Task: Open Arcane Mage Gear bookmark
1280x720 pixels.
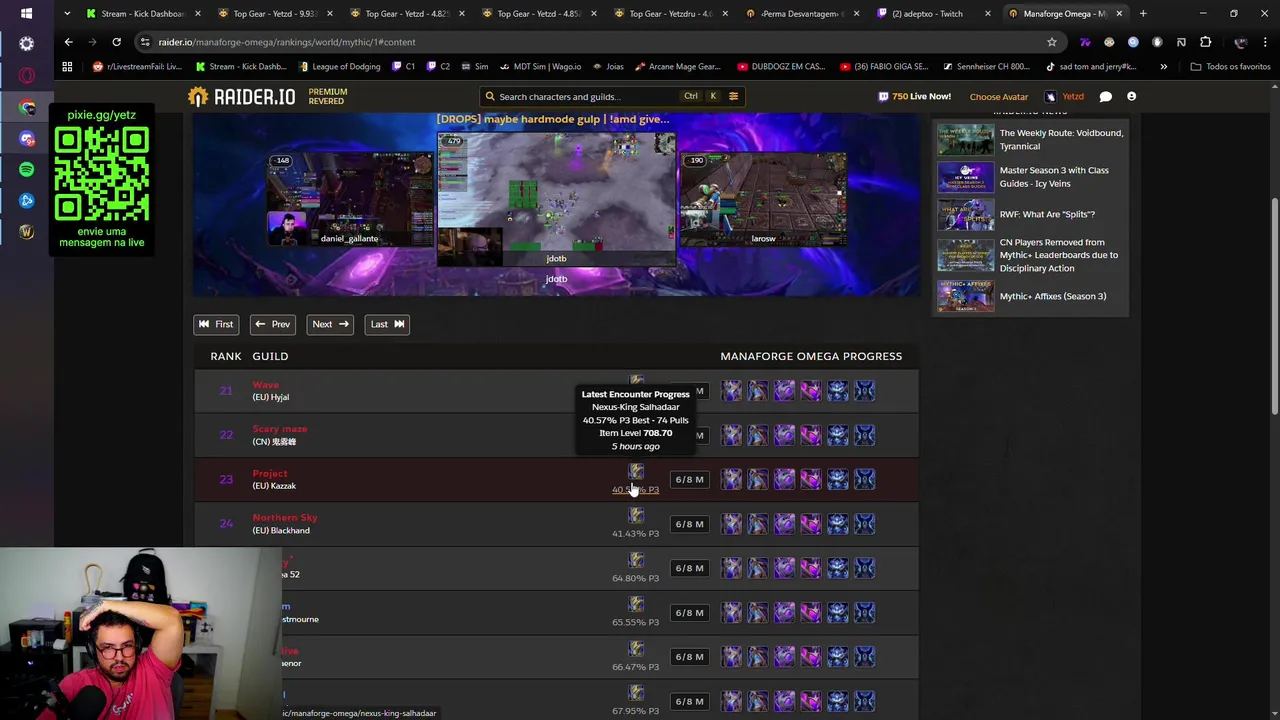Action: point(676,66)
